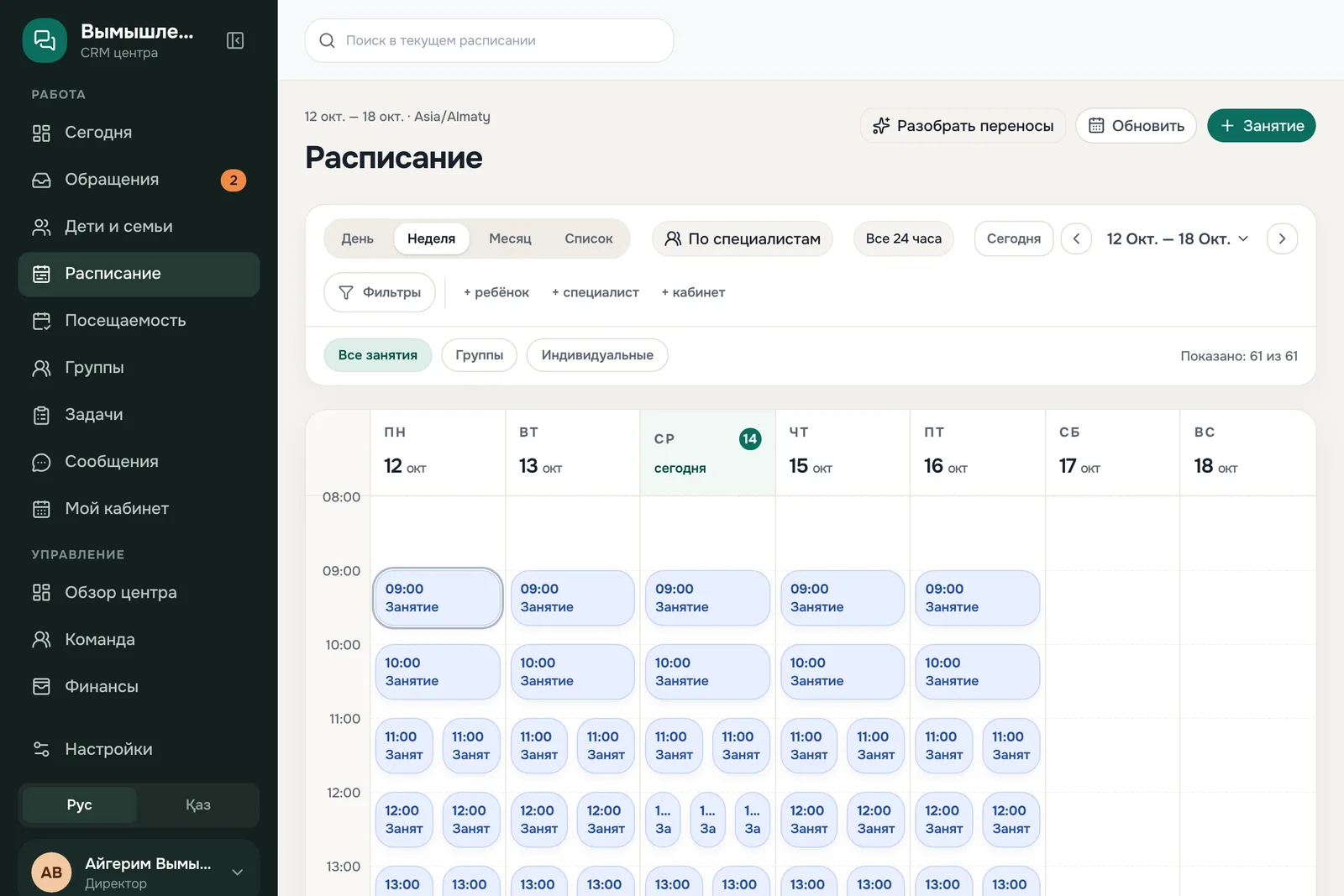The image size is (1344, 896).
Task: Switch to День view tab
Action: (x=358, y=238)
